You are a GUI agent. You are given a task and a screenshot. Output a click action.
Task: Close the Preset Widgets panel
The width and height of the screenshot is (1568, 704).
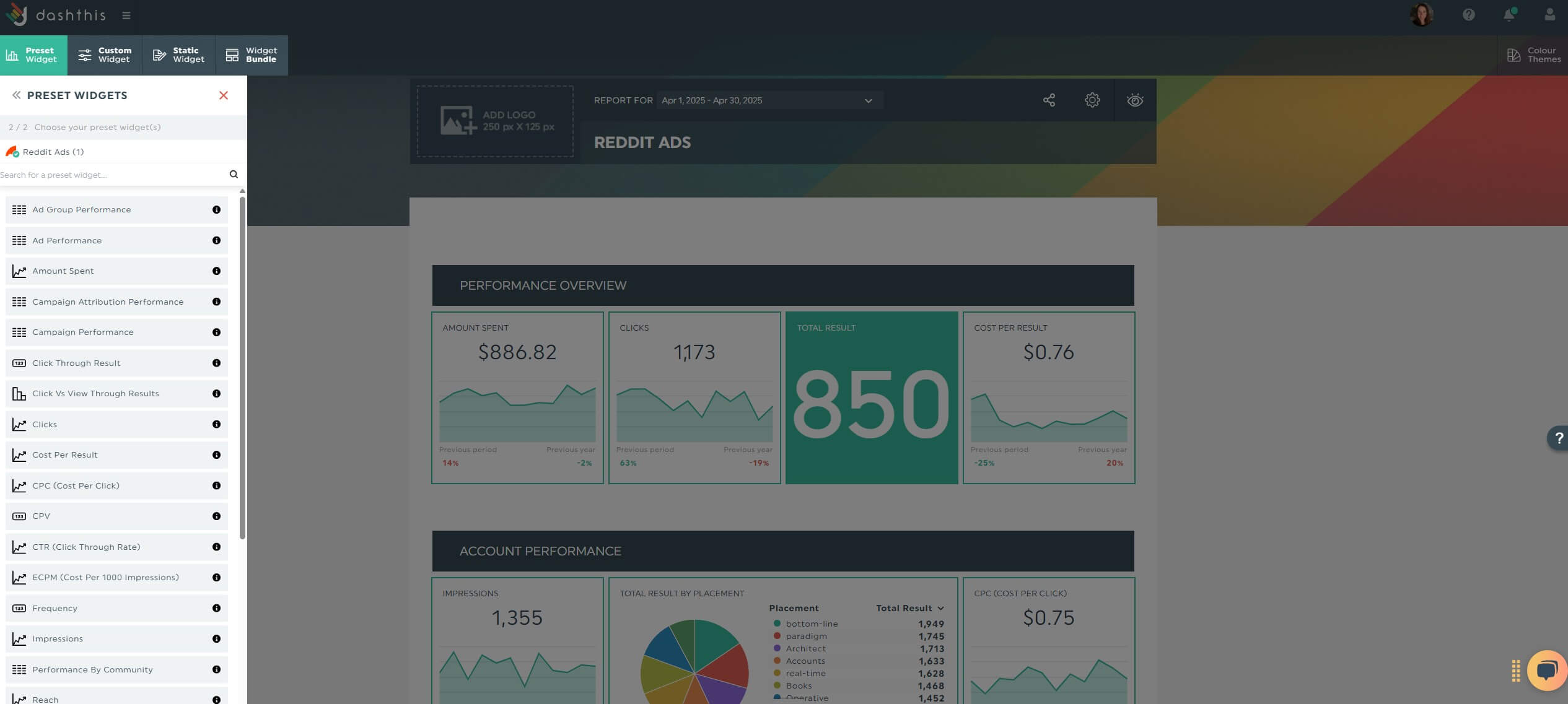(224, 95)
